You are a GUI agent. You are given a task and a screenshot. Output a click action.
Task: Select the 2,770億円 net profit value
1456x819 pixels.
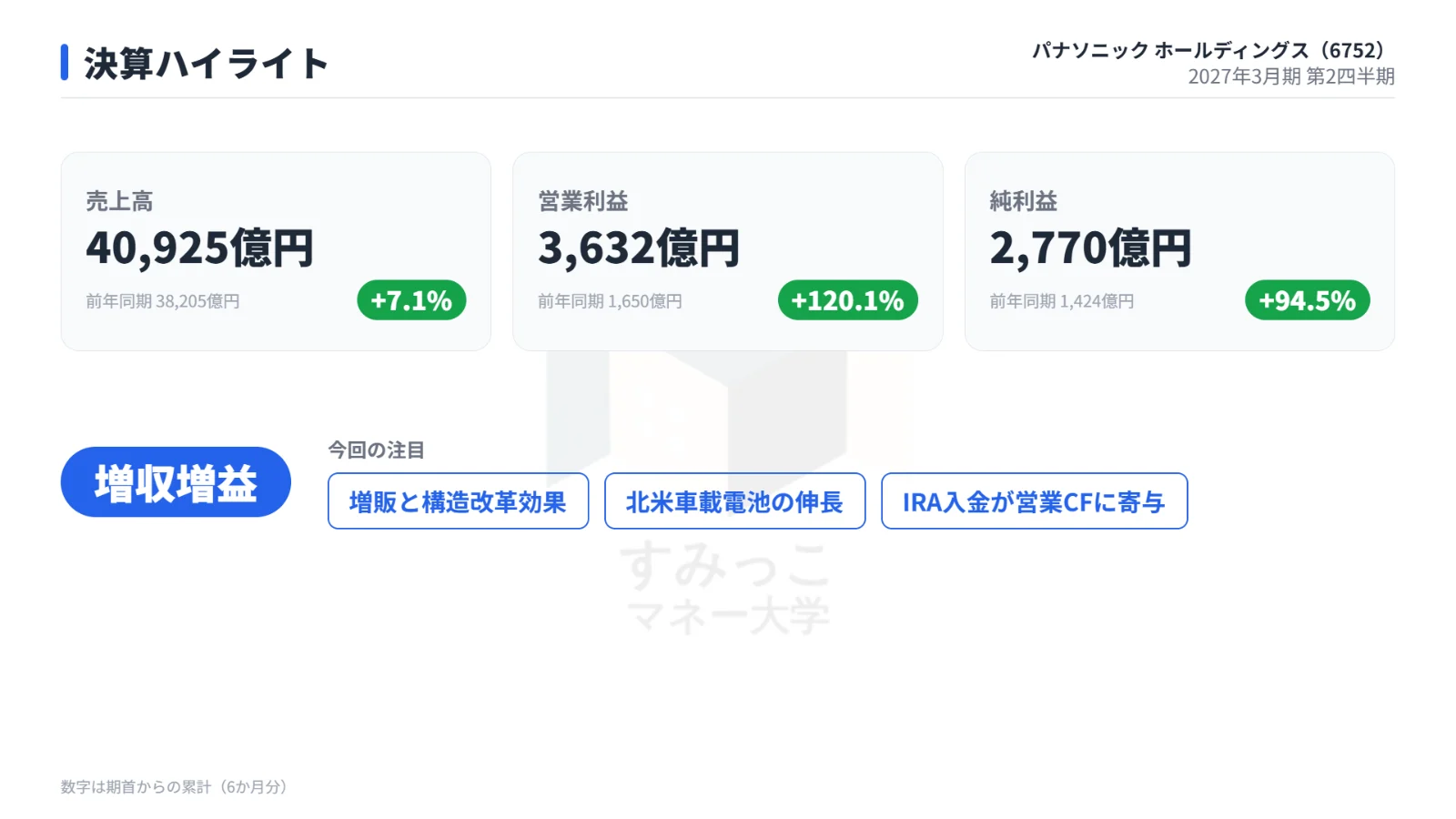(x=1090, y=248)
